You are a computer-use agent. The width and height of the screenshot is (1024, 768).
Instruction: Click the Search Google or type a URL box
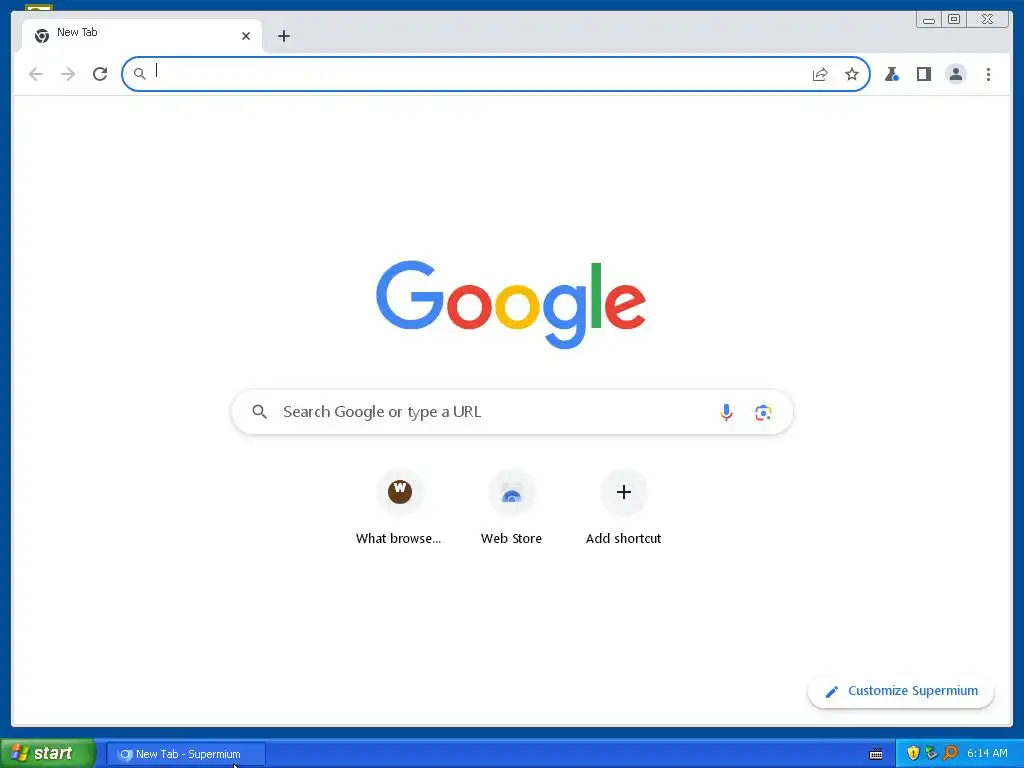tap(512, 412)
